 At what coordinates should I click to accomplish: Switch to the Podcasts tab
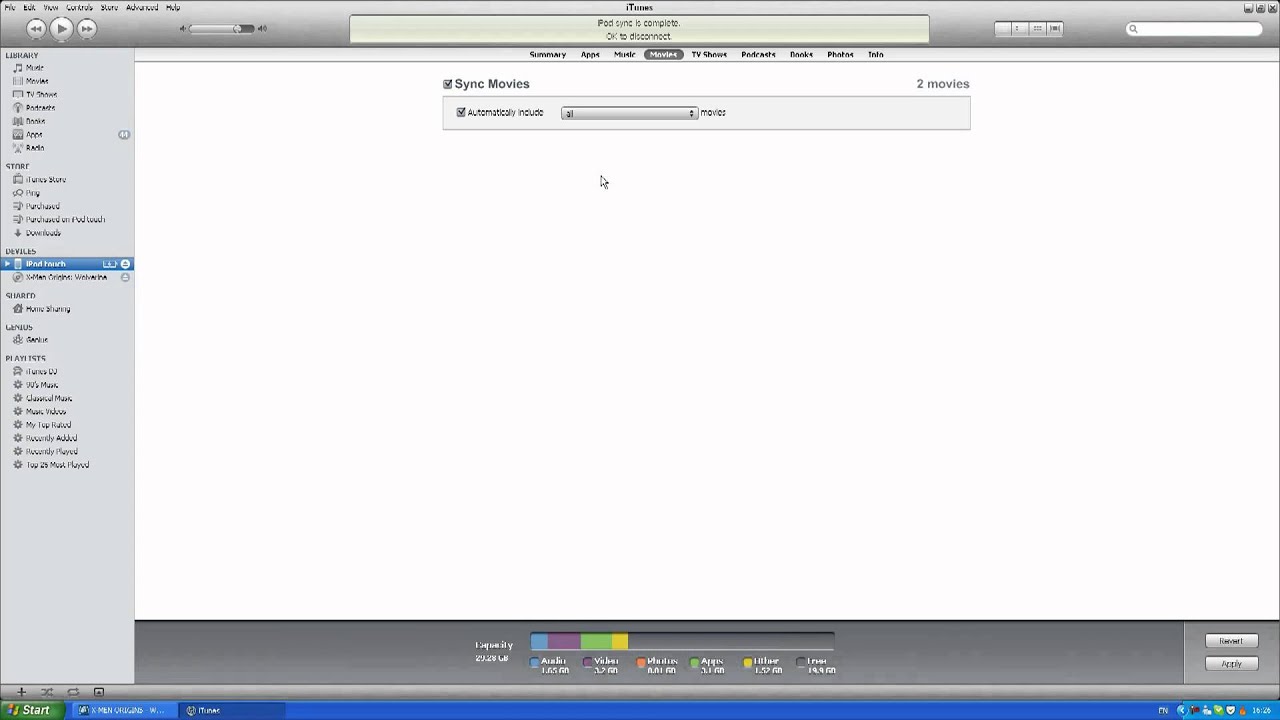(x=758, y=54)
